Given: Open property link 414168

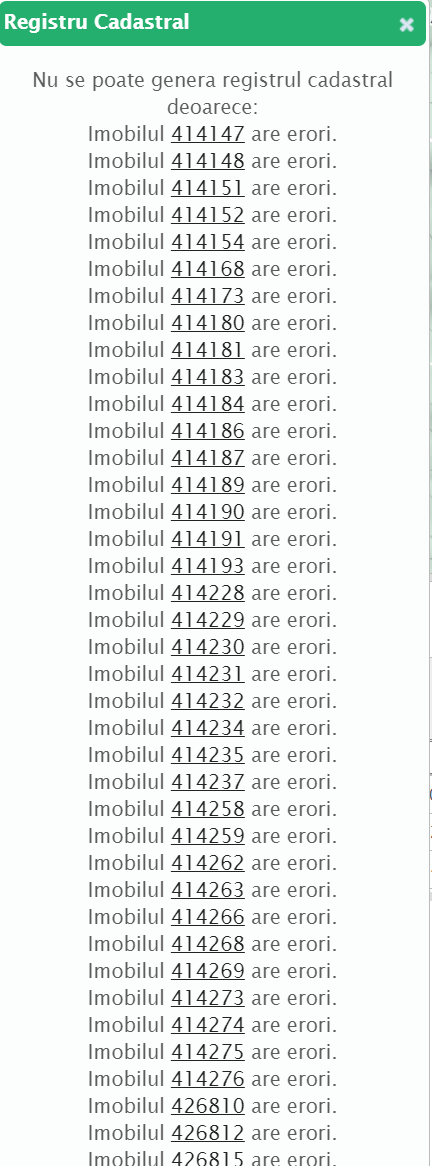Looking at the screenshot, I should click(207, 268).
